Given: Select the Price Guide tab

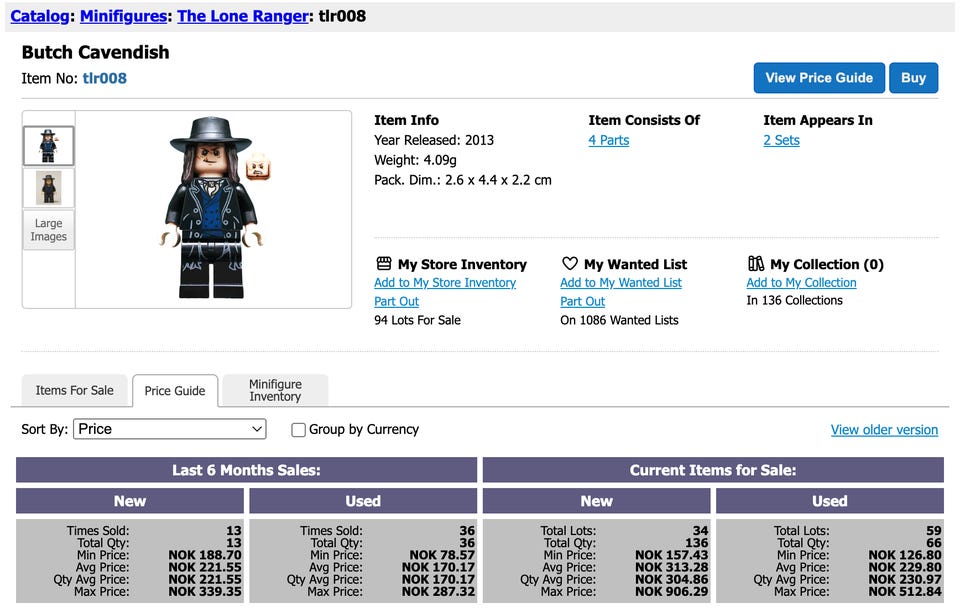Looking at the screenshot, I should coord(174,391).
